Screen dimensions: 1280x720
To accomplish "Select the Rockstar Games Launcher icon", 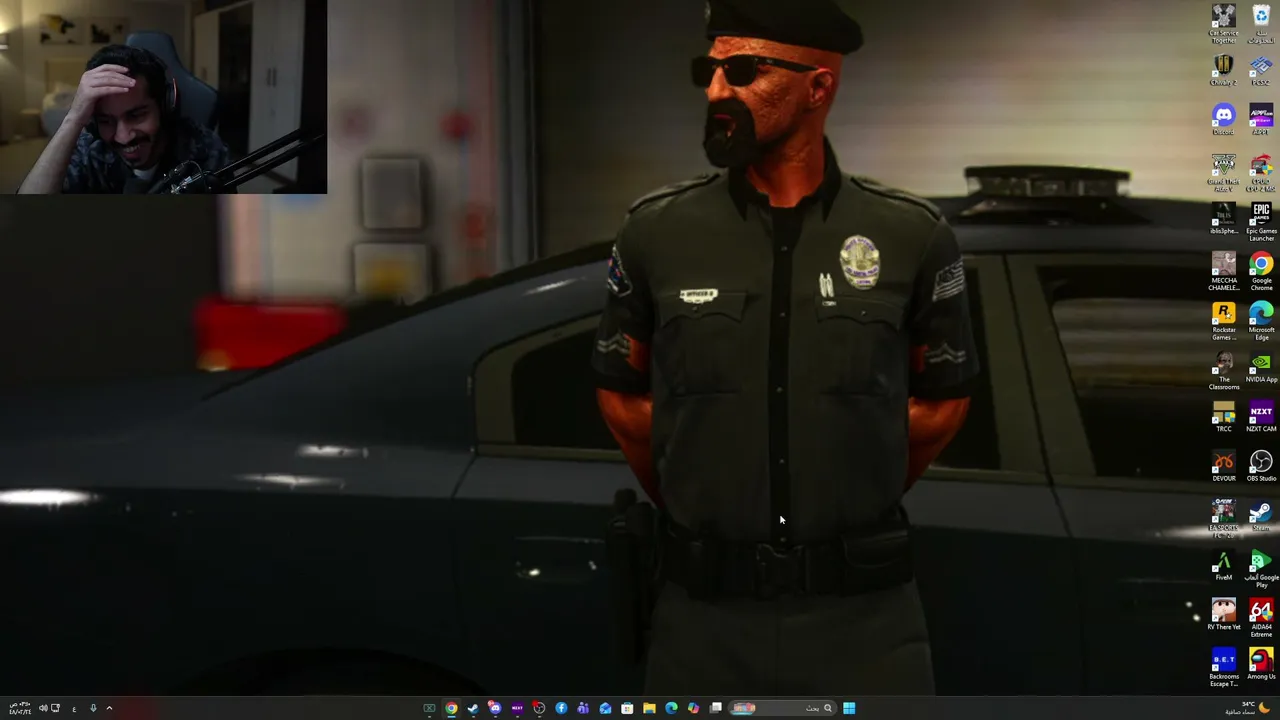I will point(1223,321).
